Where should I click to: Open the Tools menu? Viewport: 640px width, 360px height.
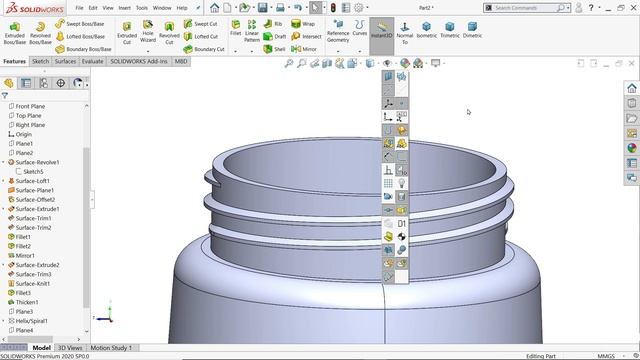(142, 8)
